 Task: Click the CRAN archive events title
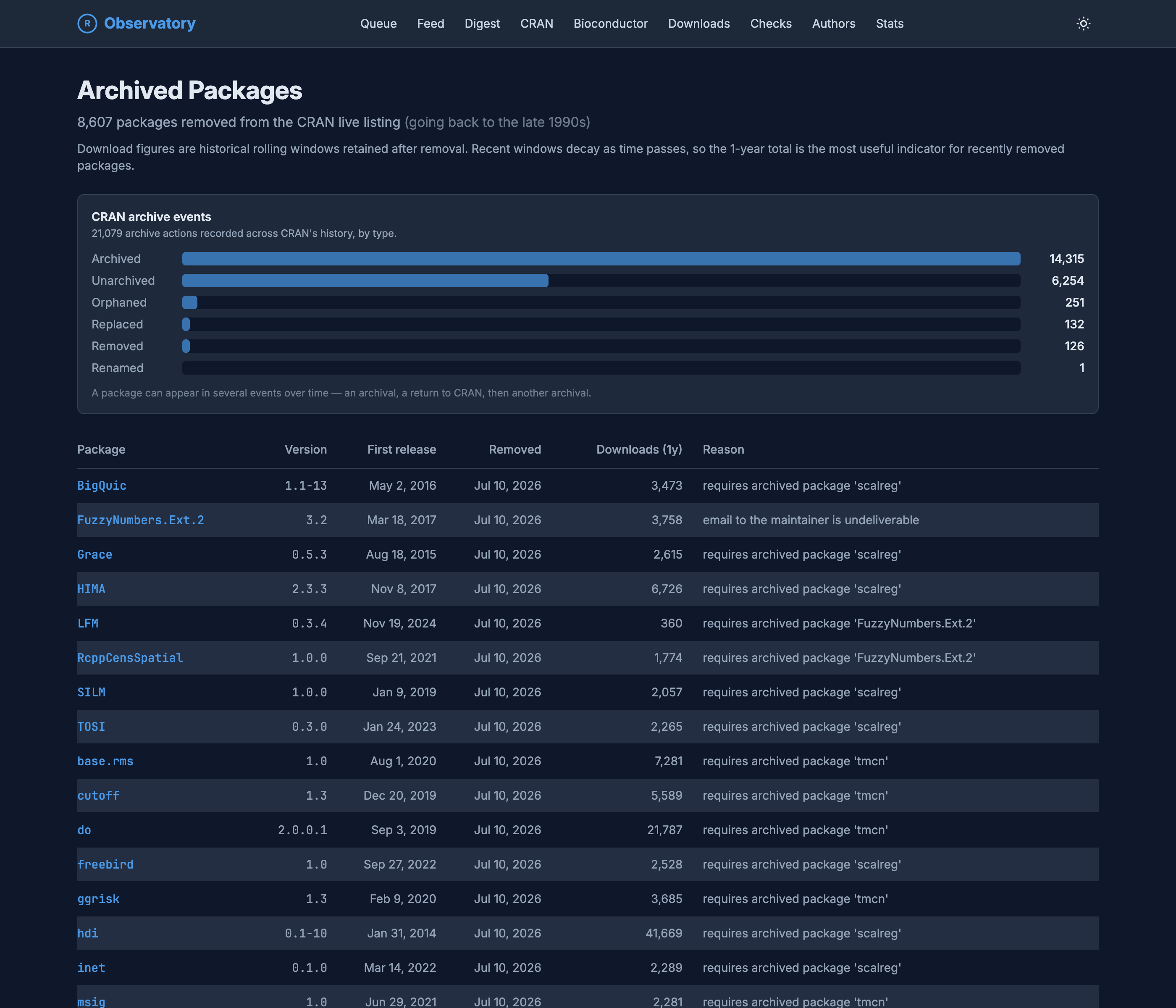pyautogui.click(x=151, y=217)
